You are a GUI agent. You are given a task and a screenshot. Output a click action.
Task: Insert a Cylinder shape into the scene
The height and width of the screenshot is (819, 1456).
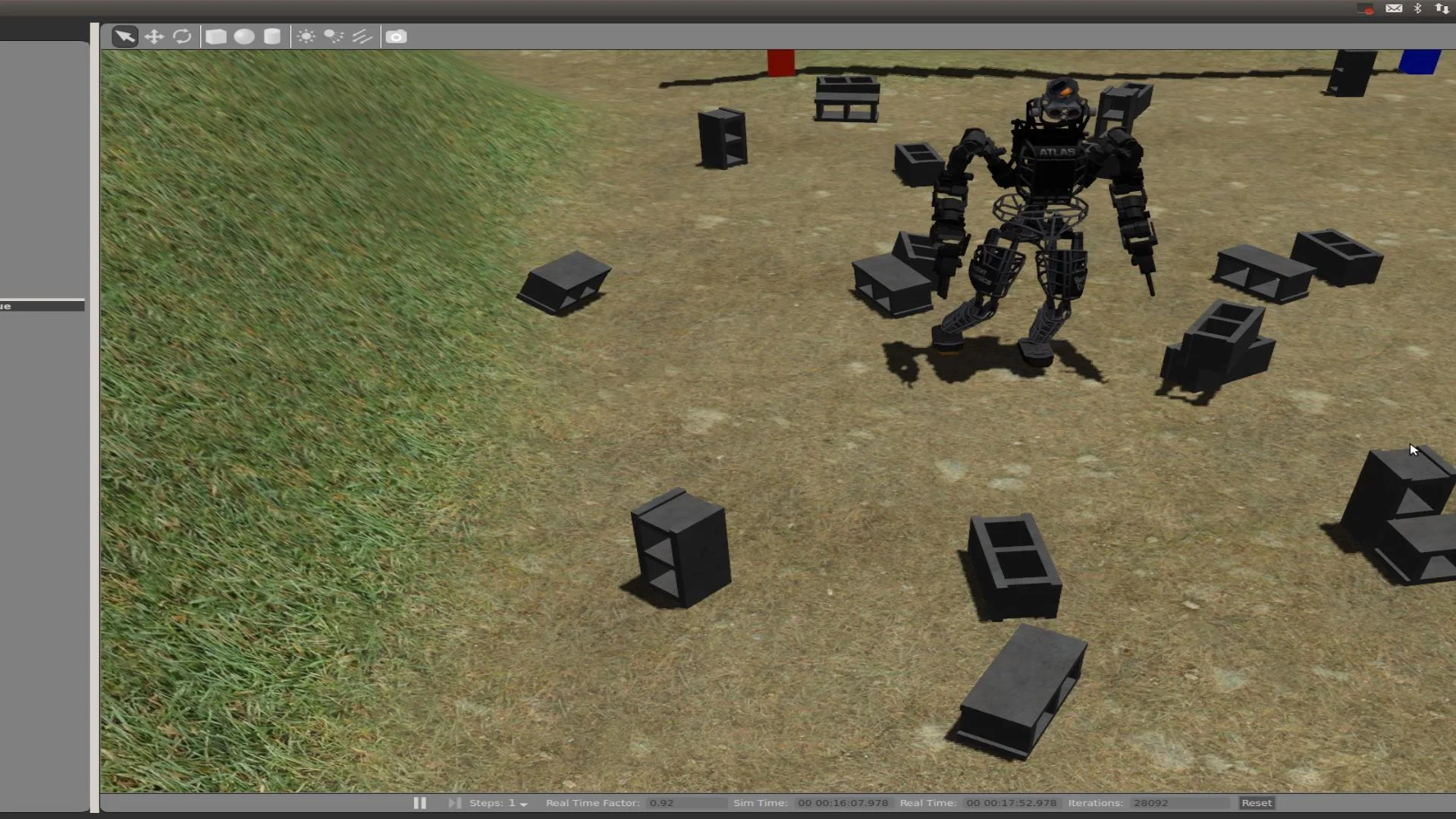point(271,36)
